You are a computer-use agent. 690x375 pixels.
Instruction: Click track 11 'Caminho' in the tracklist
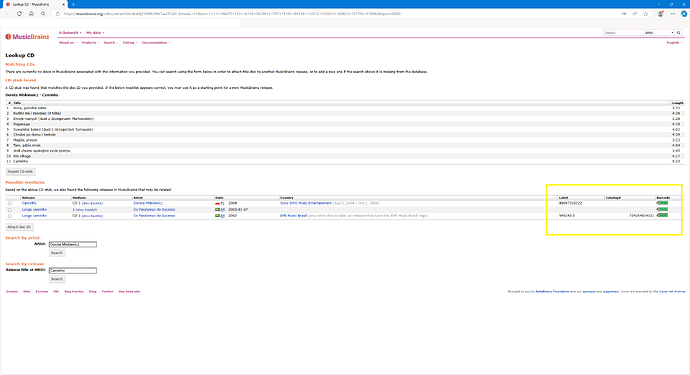[345, 162]
